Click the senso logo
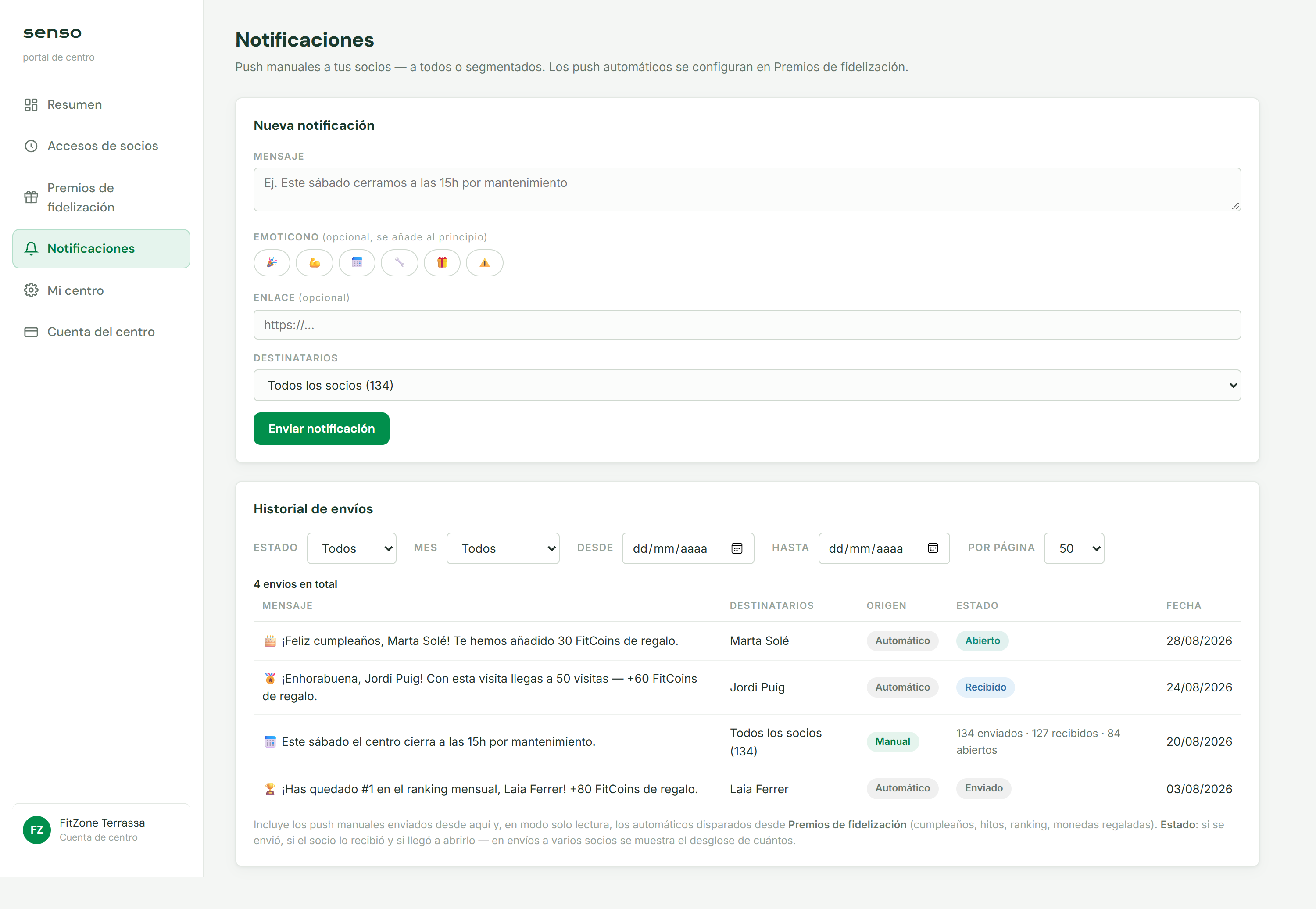The image size is (1316, 909). pyautogui.click(x=52, y=33)
